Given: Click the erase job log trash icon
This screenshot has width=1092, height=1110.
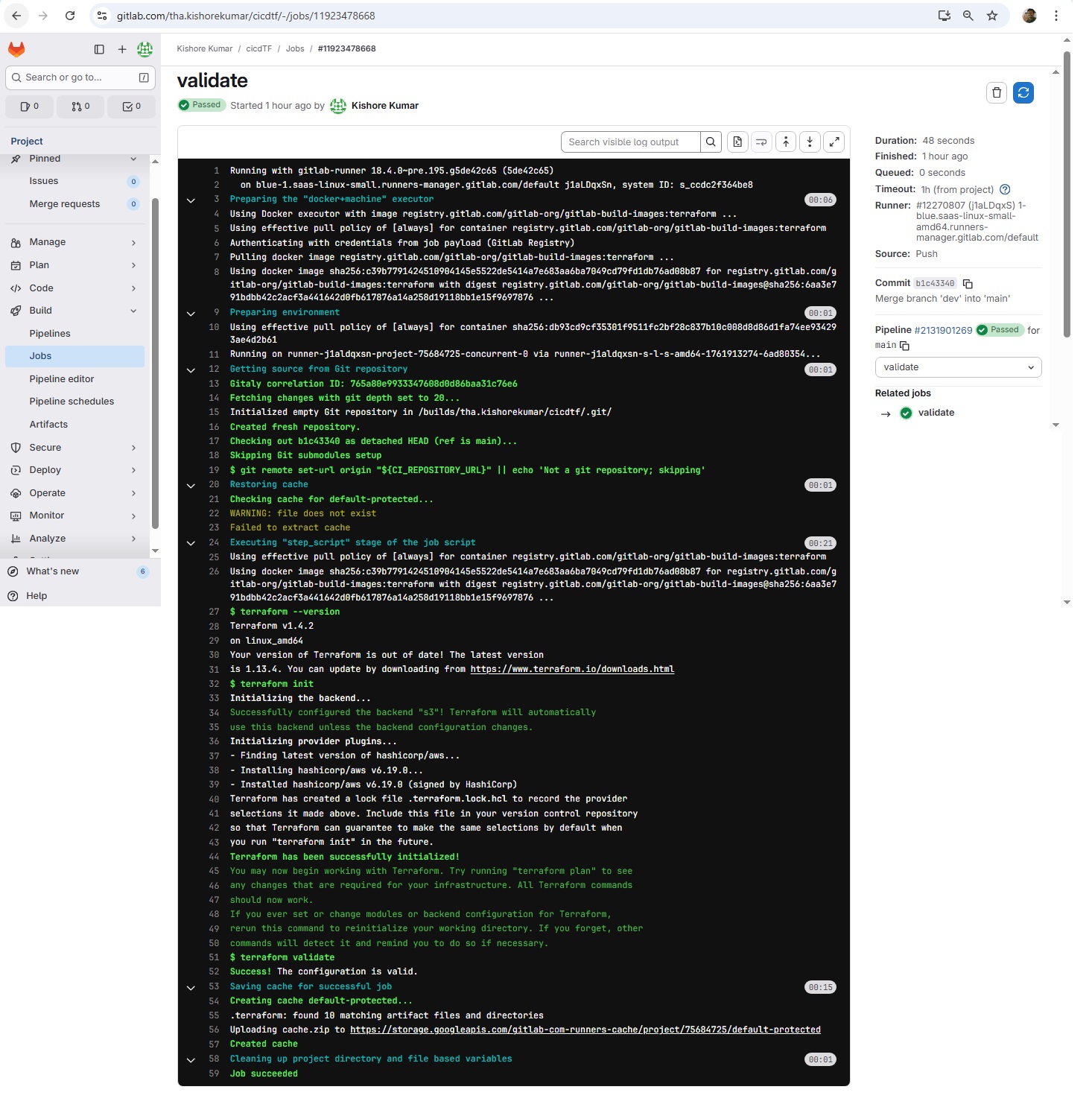Looking at the screenshot, I should tap(996, 92).
